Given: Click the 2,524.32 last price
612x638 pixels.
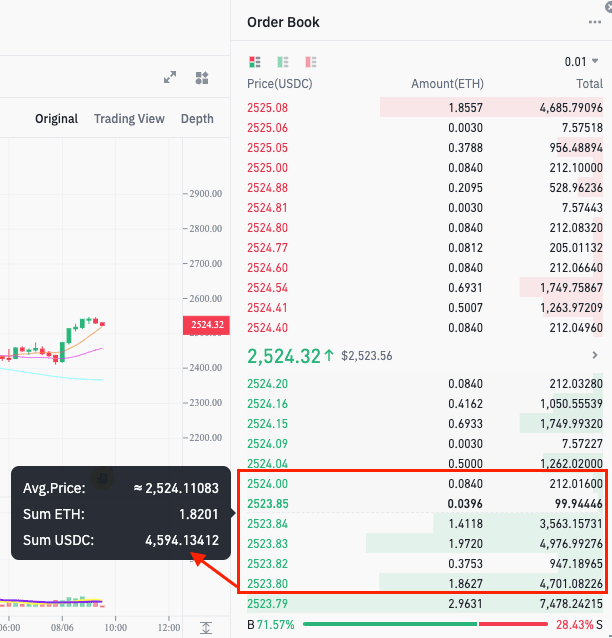Looking at the screenshot, I should [x=284, y=355].
